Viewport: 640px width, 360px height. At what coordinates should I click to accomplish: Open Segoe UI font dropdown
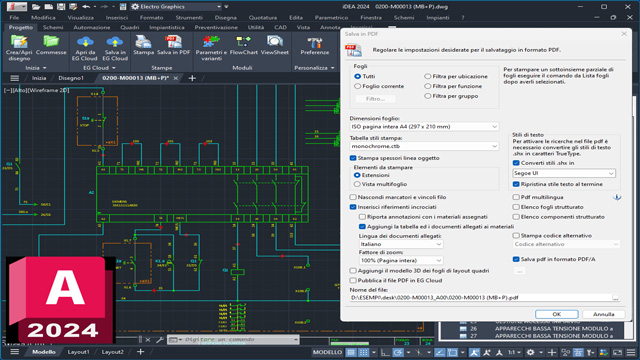click(x=564, y=173)
